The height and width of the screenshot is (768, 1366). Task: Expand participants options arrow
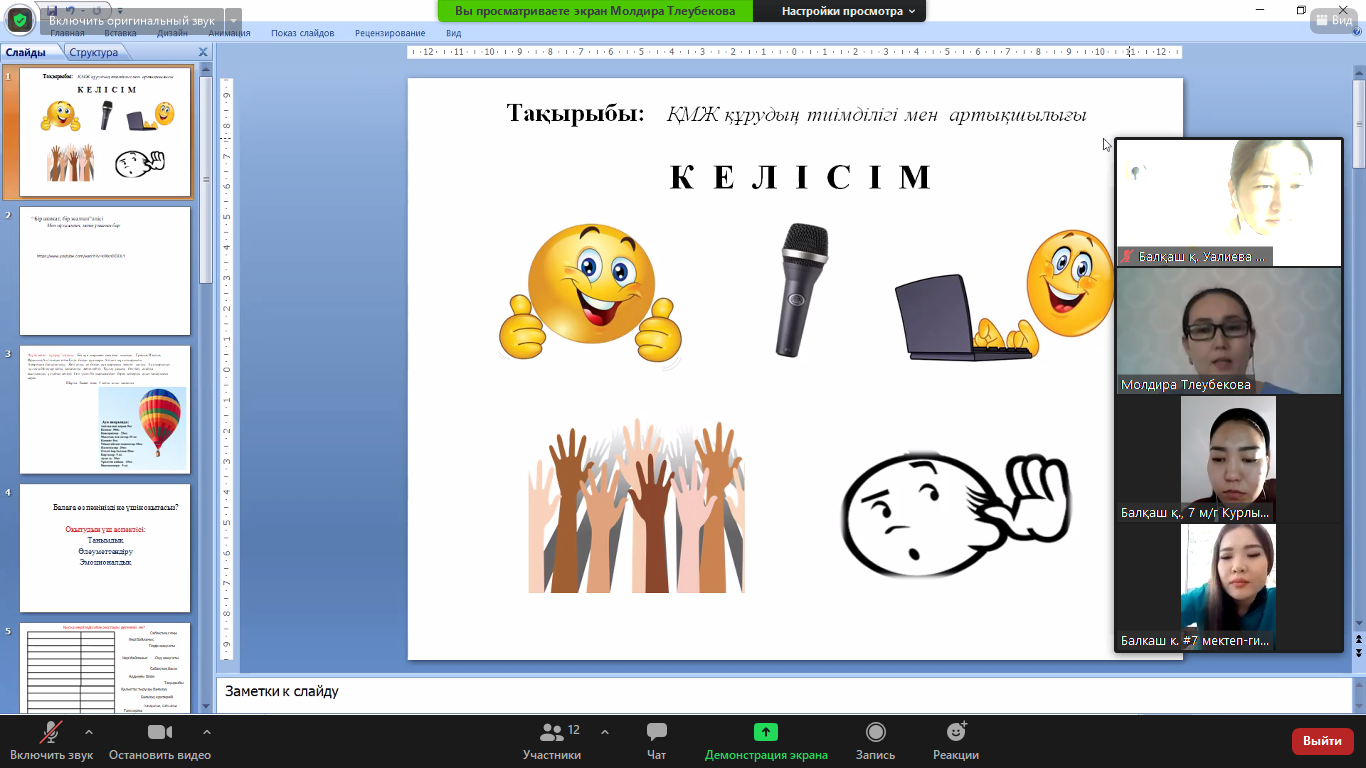click(x=604, y=731)
